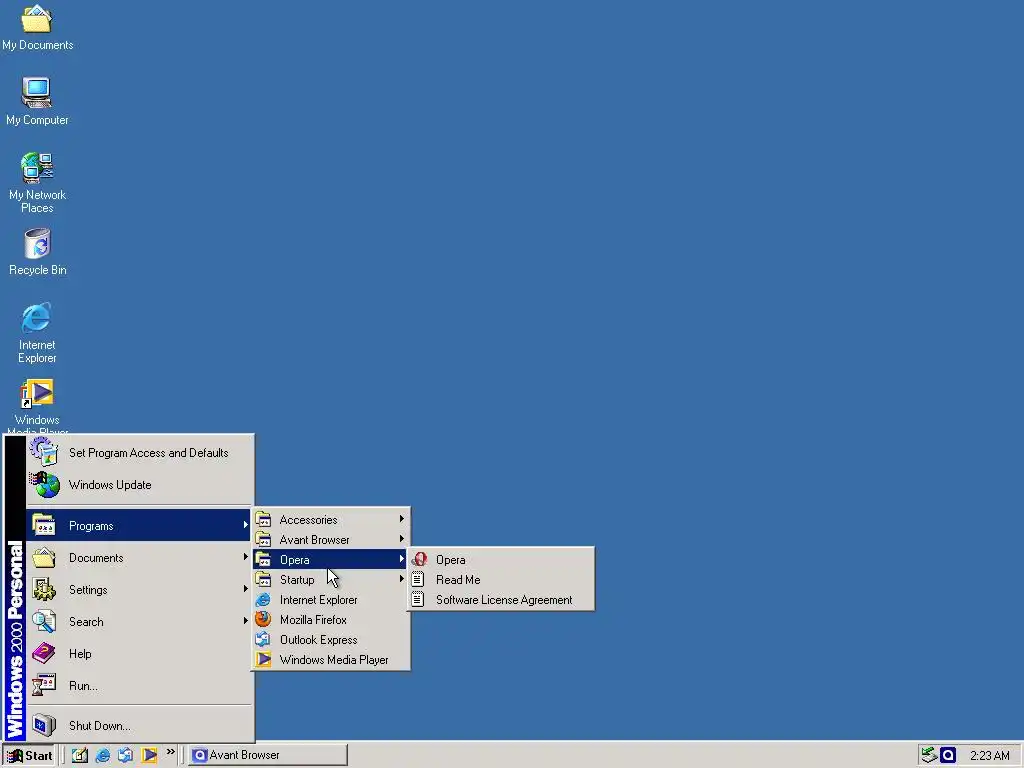
Task: Click the network connection tray icon
Action: point(929,755)
